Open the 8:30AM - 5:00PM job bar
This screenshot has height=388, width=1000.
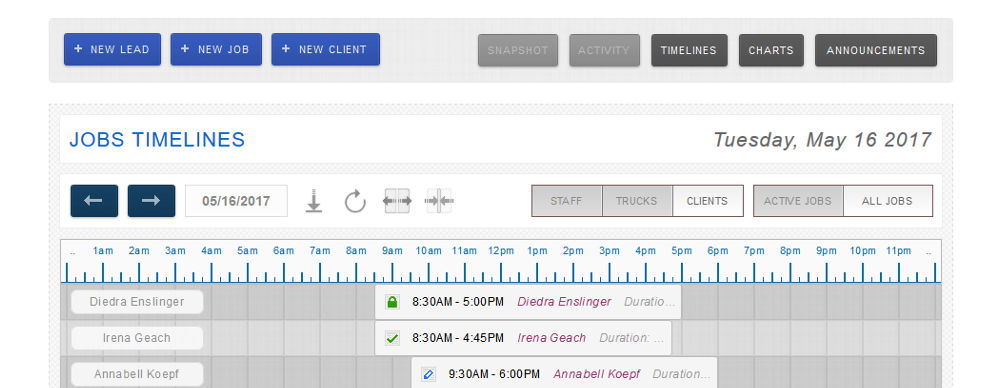(528, 302)
